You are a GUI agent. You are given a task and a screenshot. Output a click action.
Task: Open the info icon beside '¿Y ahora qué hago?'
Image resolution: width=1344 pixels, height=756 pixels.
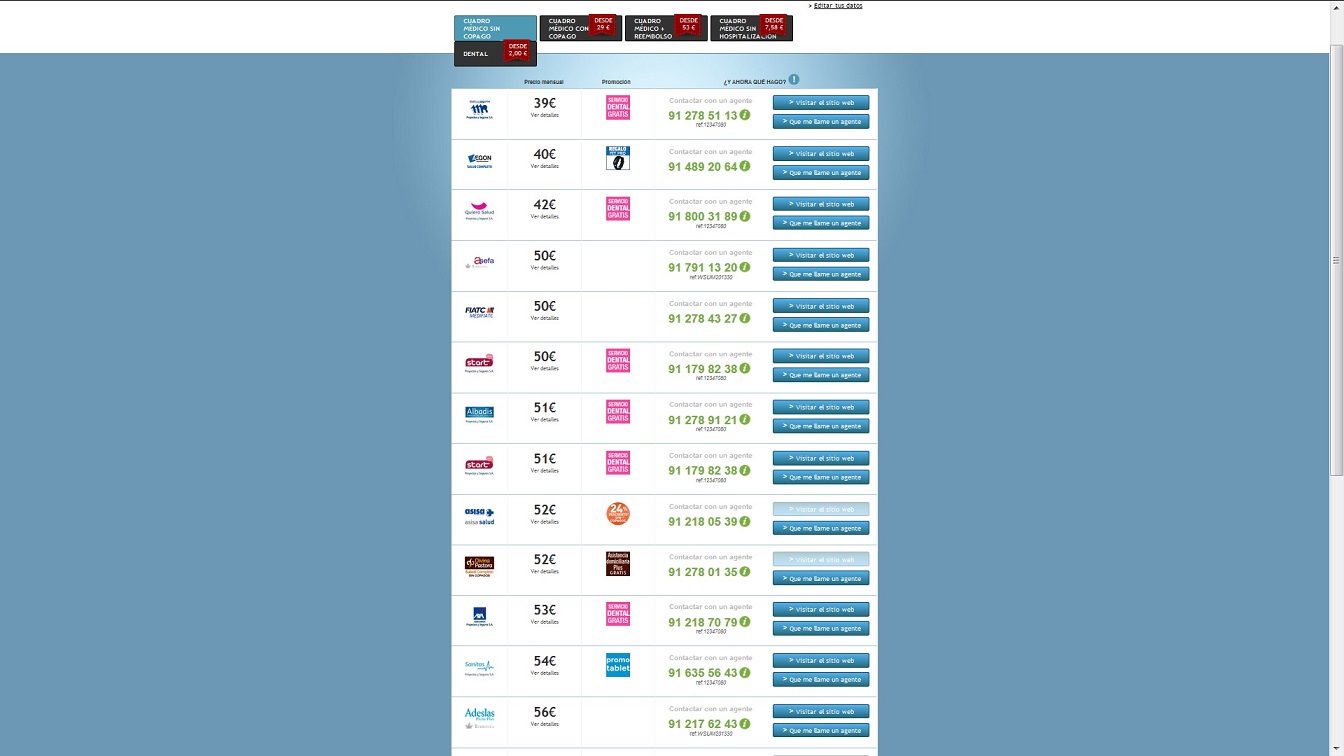793,80
